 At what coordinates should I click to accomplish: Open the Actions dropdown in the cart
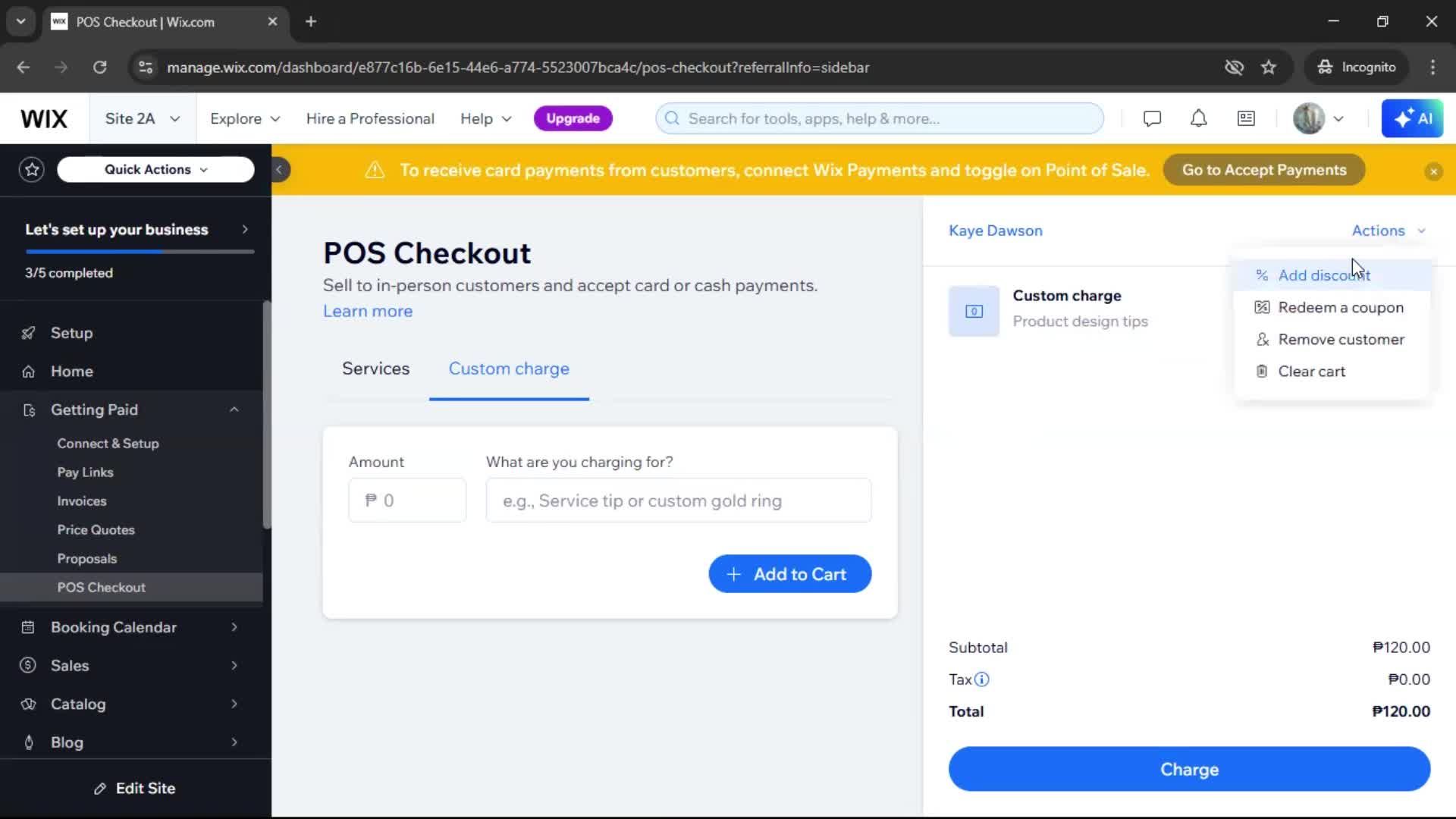(x=1389, y=231)
